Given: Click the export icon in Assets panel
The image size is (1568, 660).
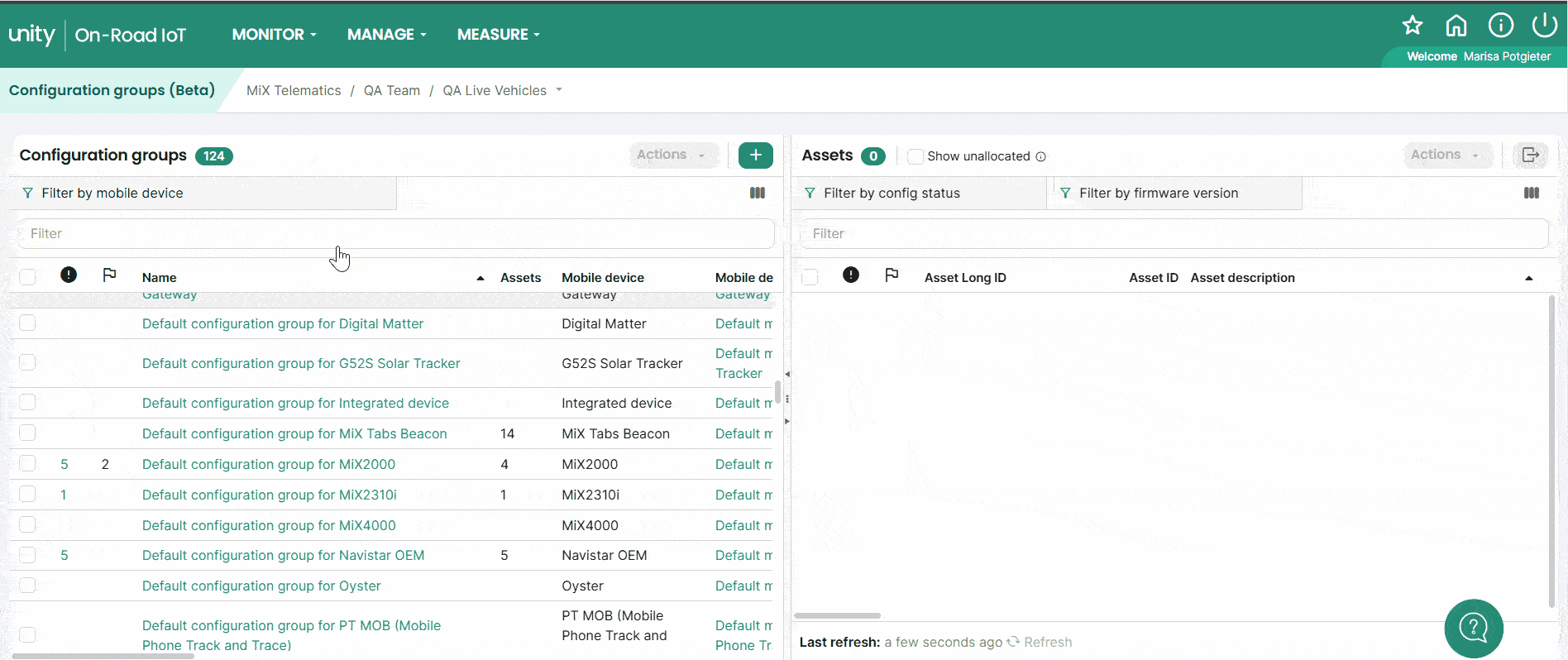Looking at the screenshot, I should (x=1530, y=155).
